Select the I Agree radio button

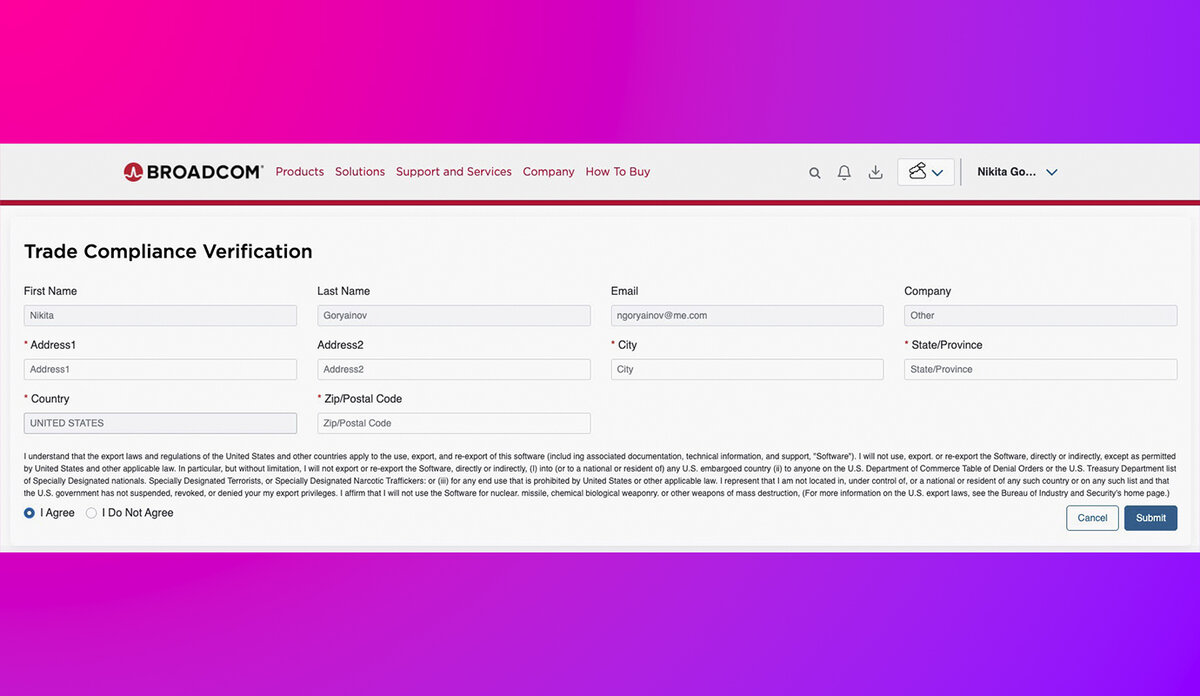tap(29, 513)
